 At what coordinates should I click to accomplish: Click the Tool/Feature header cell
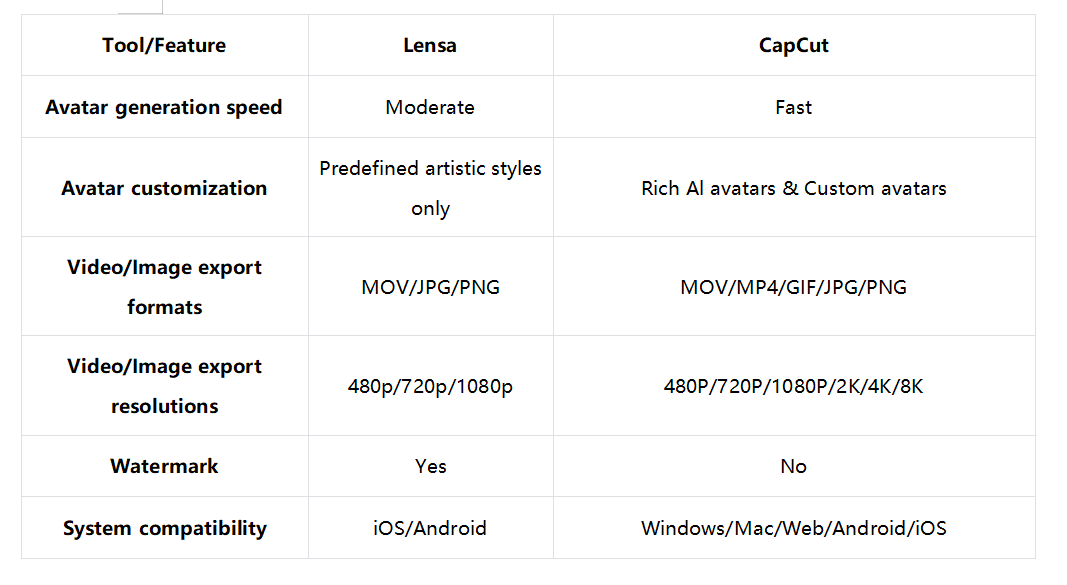(x=164, y=45)
